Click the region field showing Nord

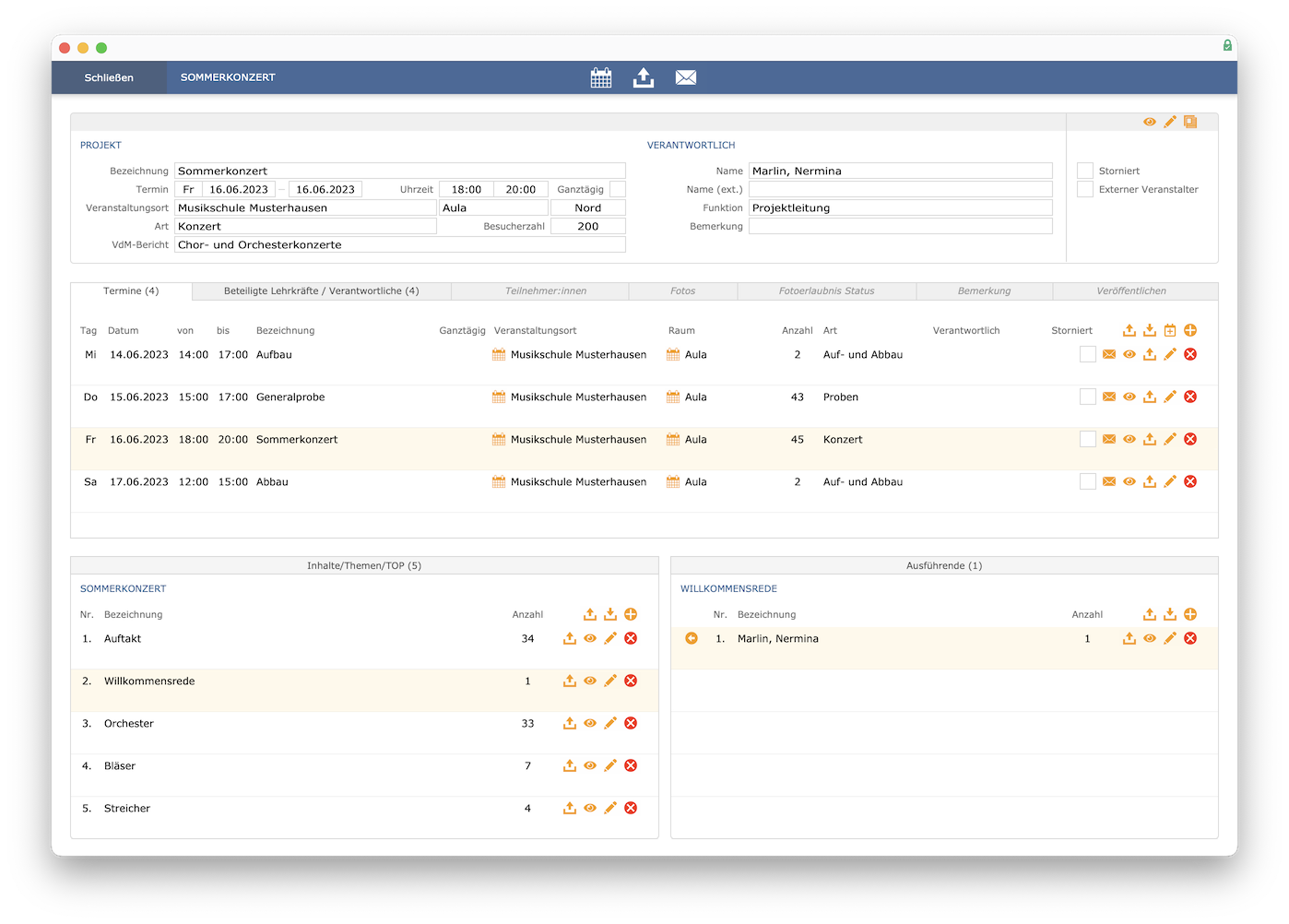[588, 207]
